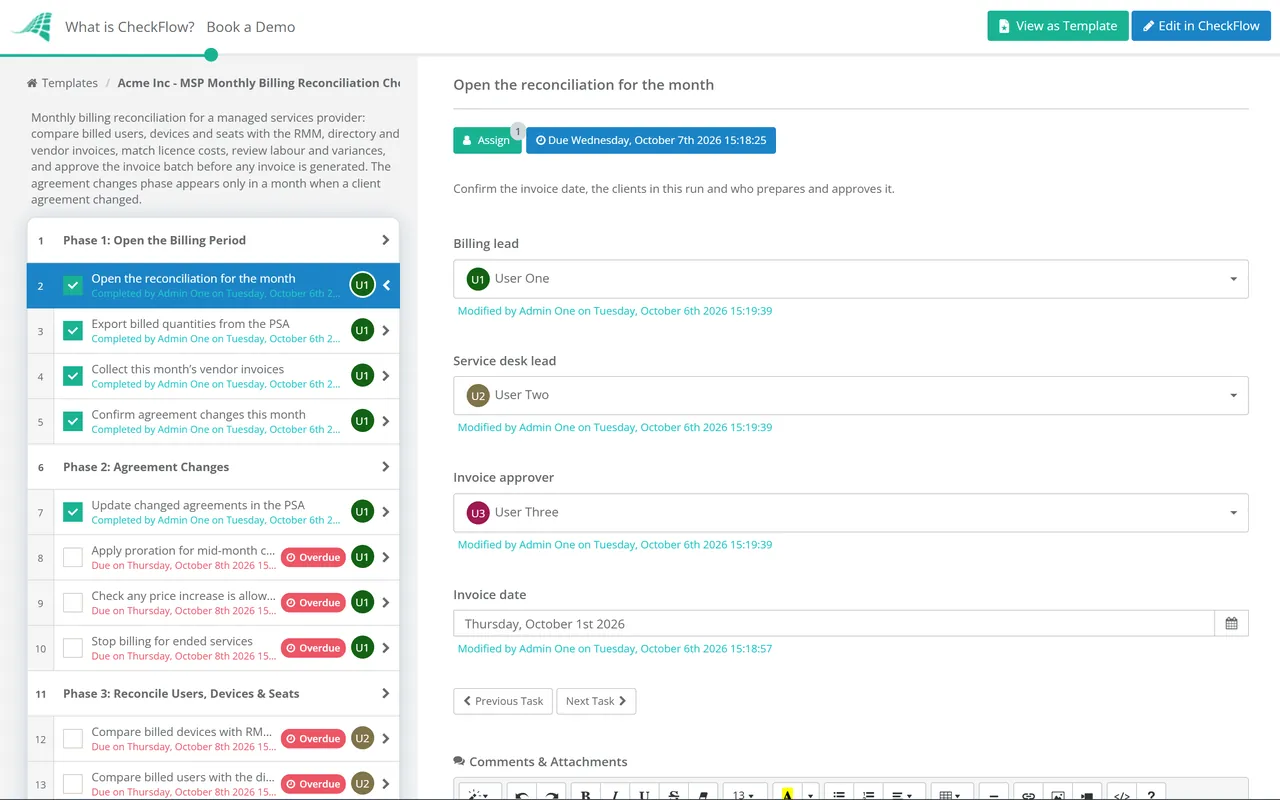The image size is (1280, 800).
Task: Click the 'View as Template' button
Action: [x=1058, y=26]
